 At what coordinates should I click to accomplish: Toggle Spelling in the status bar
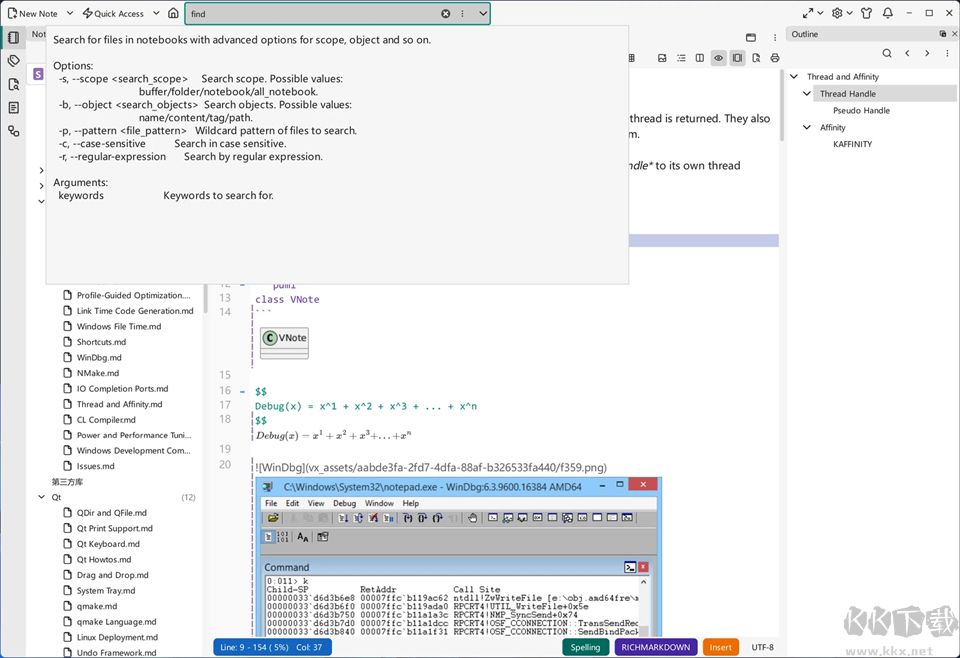(x=585, y=647)
